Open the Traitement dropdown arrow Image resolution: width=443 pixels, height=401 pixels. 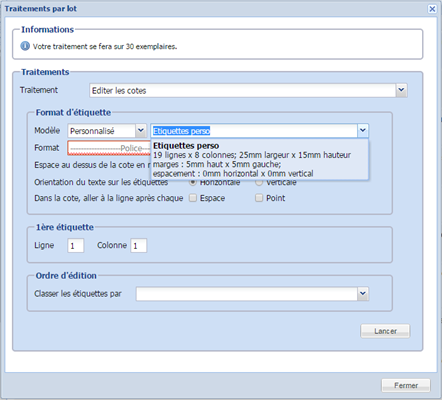(401, 90)
